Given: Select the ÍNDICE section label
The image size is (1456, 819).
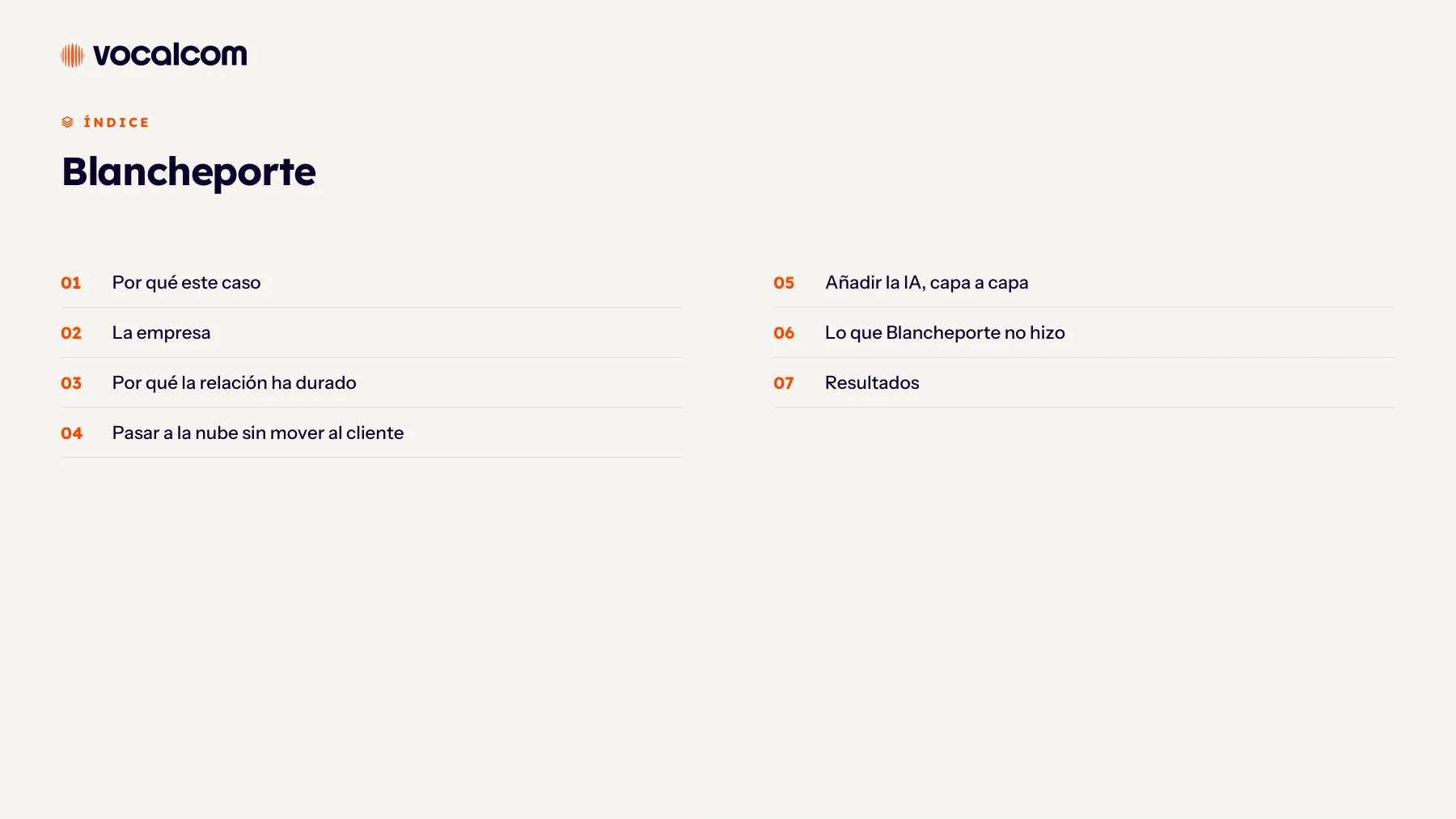Looking at the screenshot, I should tap(116, 122).
